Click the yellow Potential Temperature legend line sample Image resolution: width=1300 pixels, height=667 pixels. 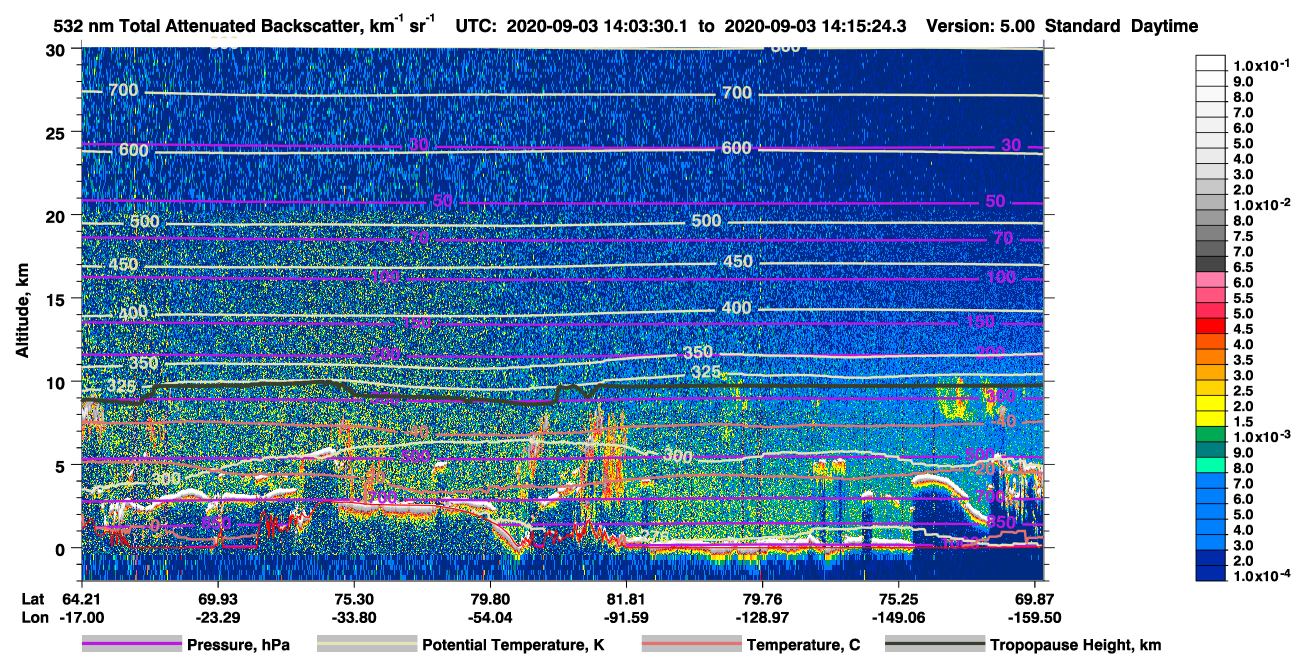coord(366,645)
